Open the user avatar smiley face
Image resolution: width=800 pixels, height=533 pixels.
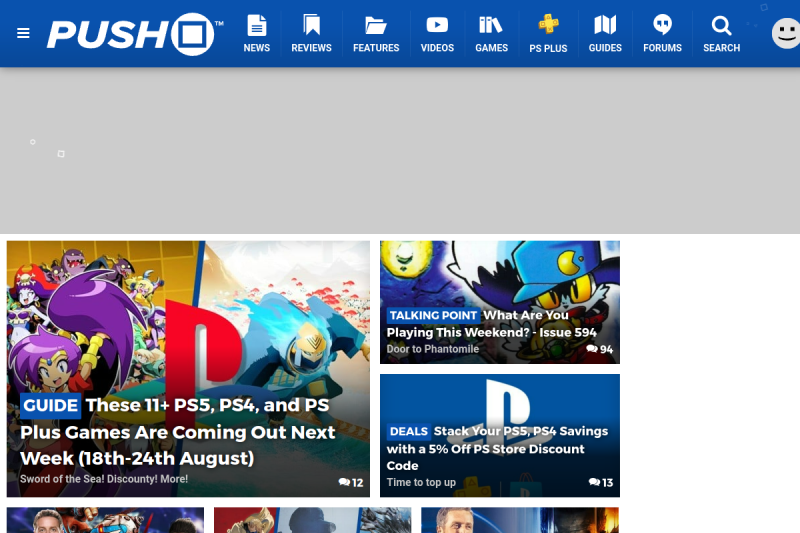[x=786, y=34]
